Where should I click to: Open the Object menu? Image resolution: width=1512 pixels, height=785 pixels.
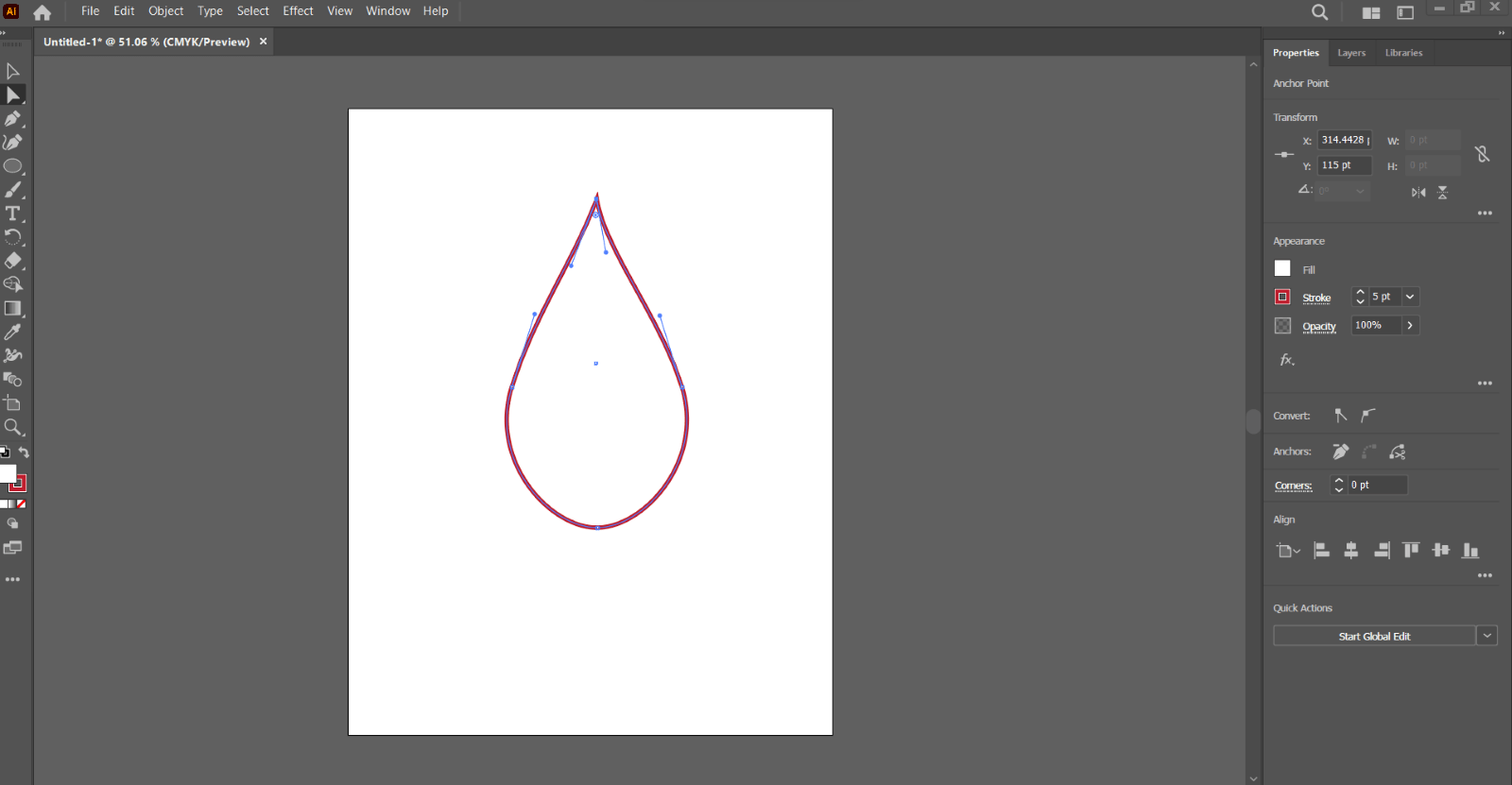[165, 11]
